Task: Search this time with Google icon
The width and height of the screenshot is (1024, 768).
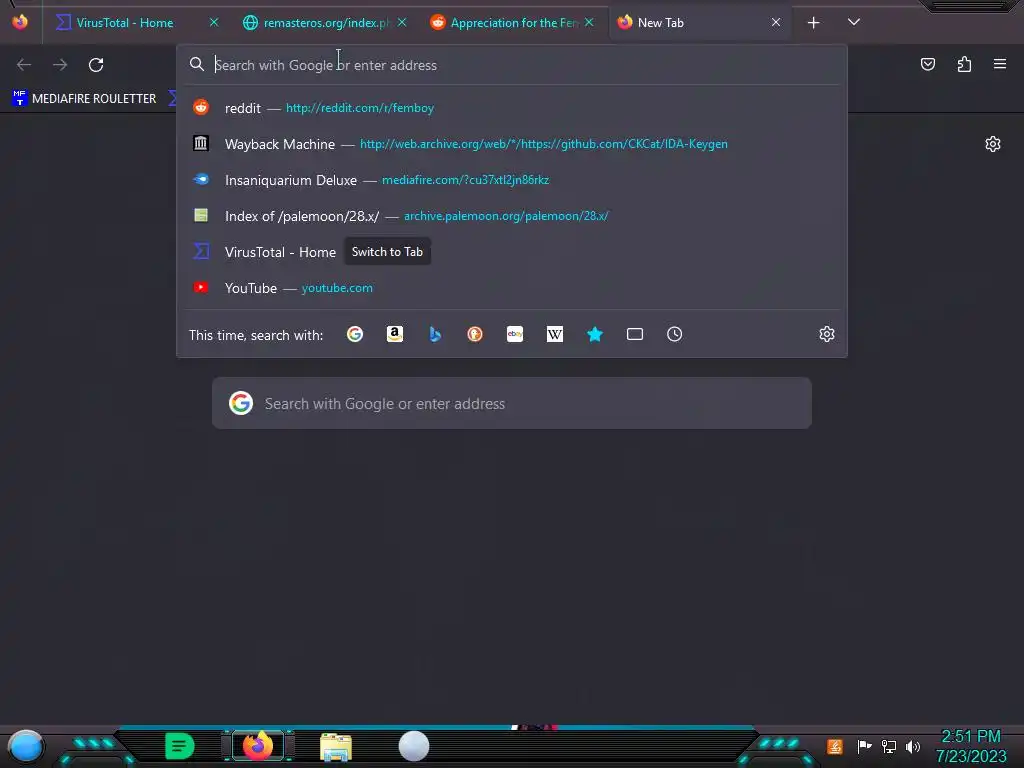Action: [355, 334]
